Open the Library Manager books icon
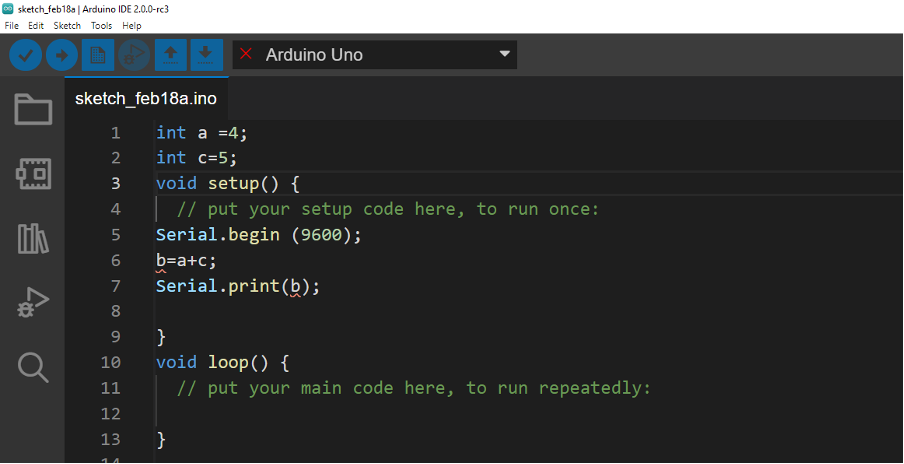 (33, 238)
